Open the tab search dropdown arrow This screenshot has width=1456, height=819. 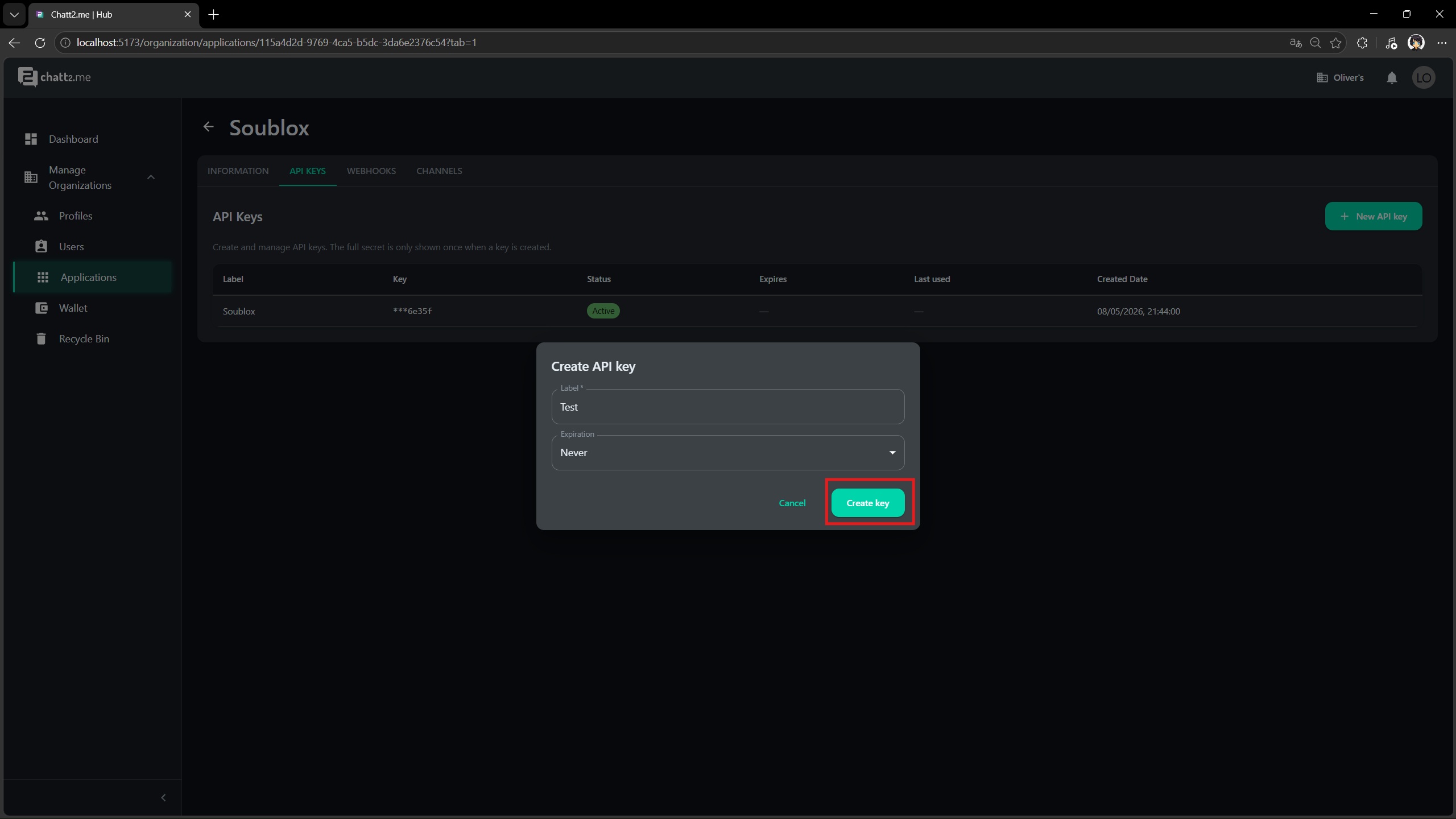pyautogui.click(x=14, y=14)
